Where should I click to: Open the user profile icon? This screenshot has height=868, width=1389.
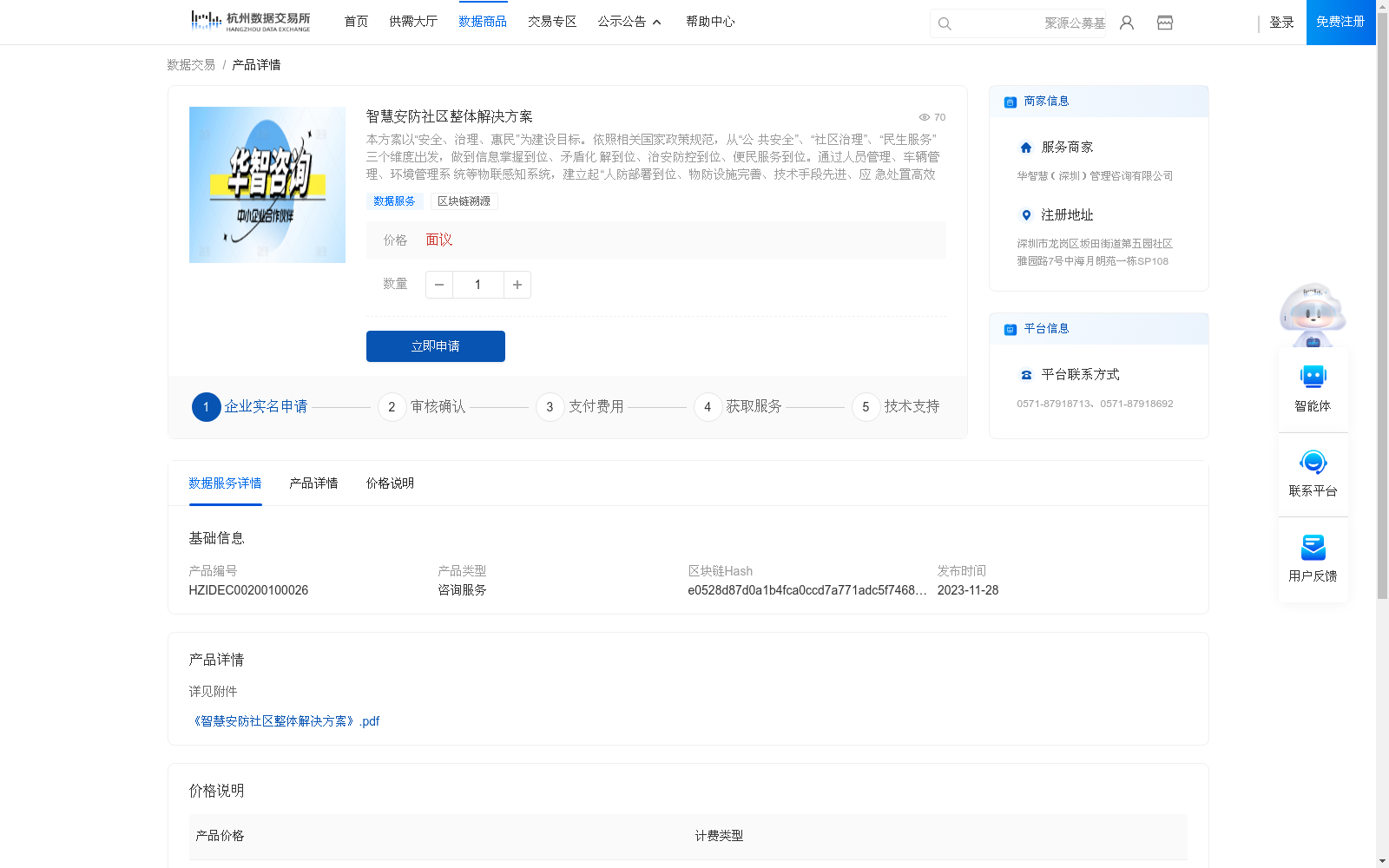point(1127,23)
